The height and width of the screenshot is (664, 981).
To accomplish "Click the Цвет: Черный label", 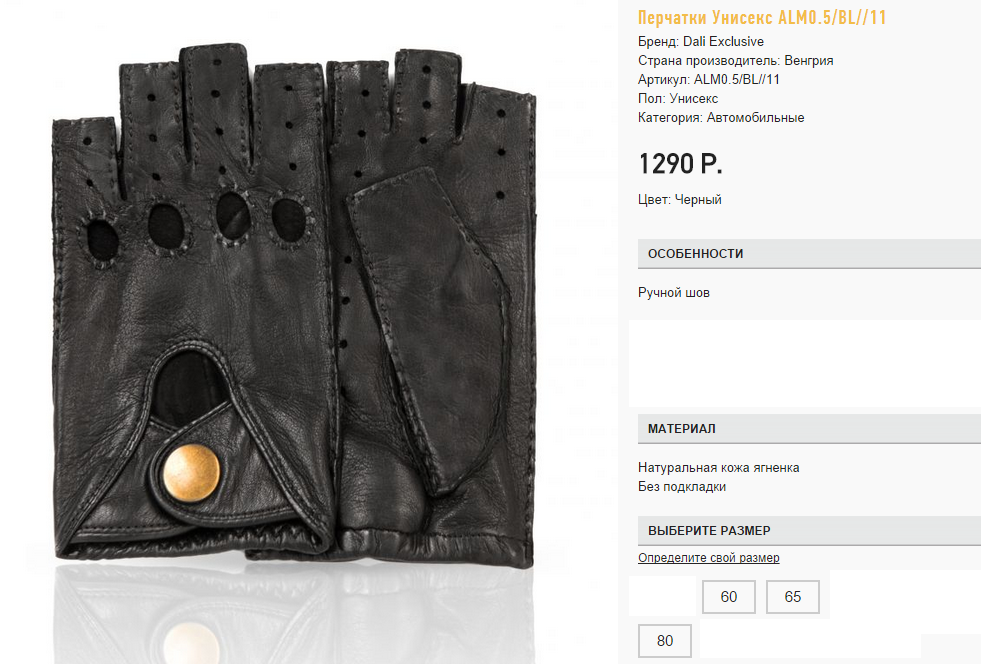I will [x=680, y=200].
